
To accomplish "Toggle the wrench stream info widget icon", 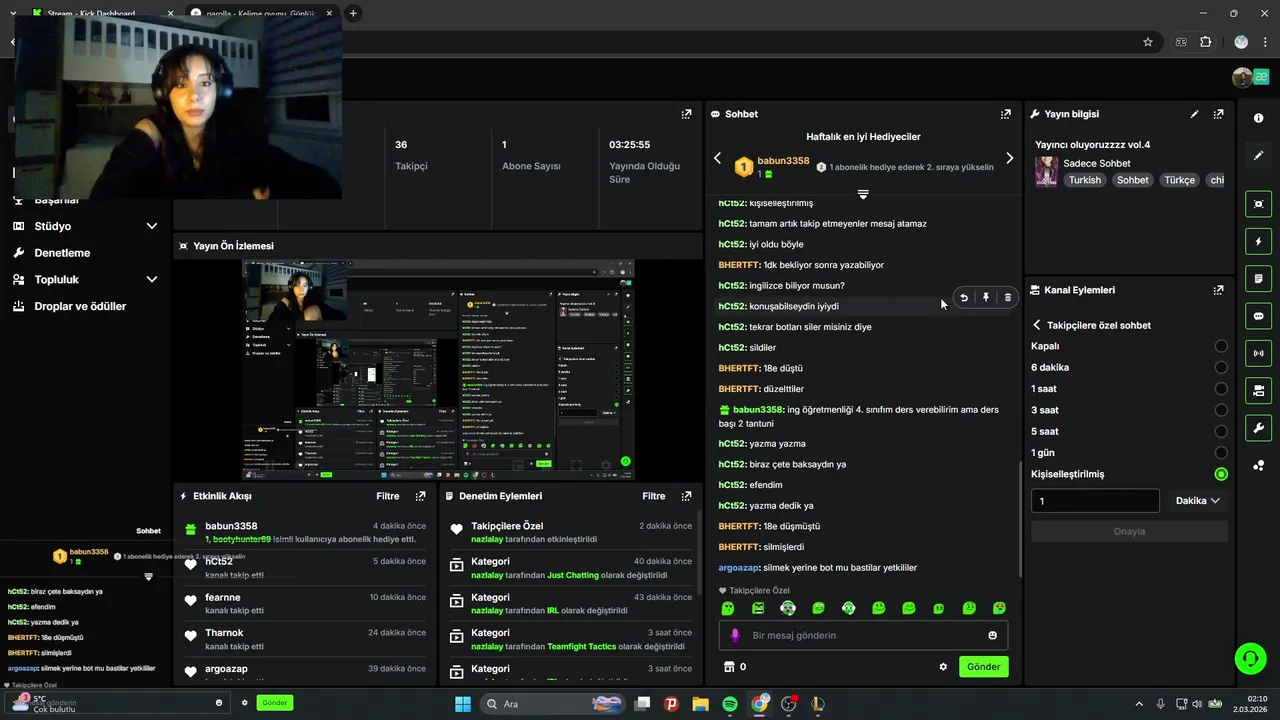I will pyautogui.click(x=1258, y=428).
